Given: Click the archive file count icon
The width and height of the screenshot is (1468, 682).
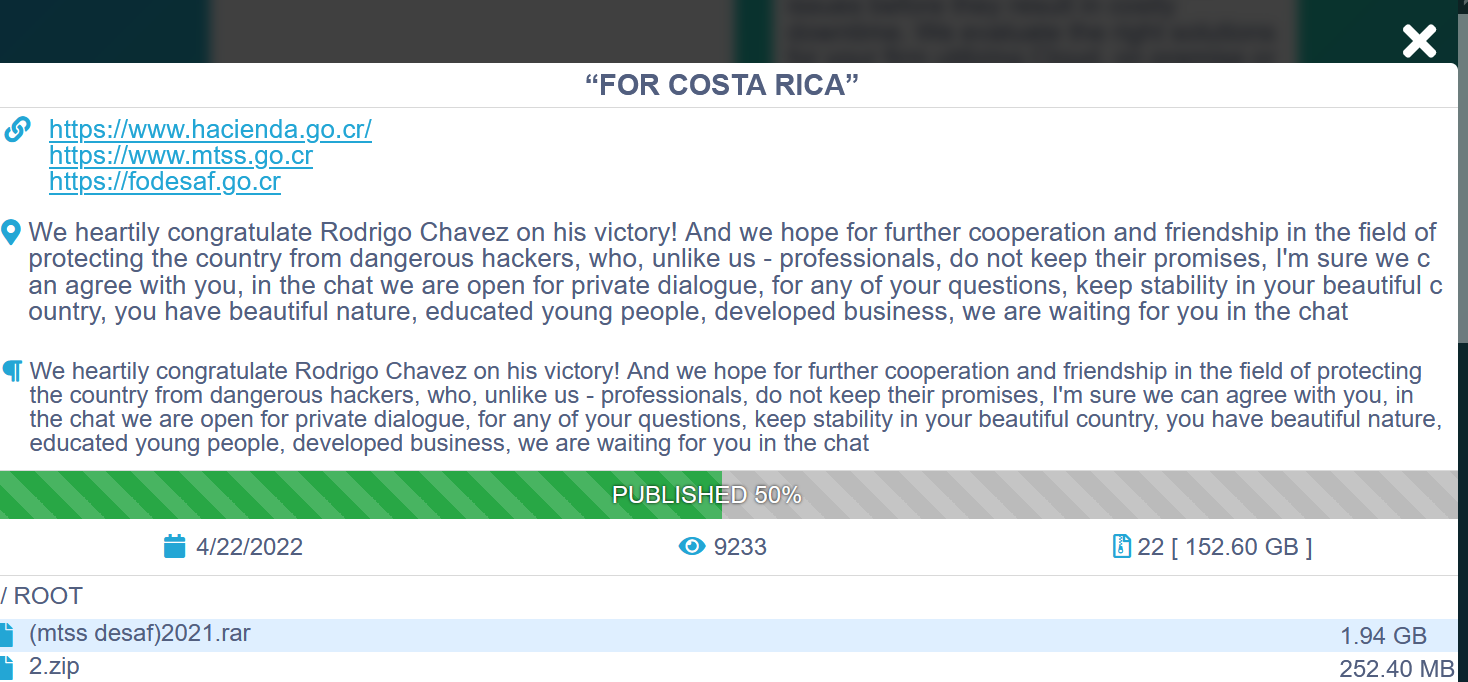Looking at the screenshot, I should (1121, 546).
